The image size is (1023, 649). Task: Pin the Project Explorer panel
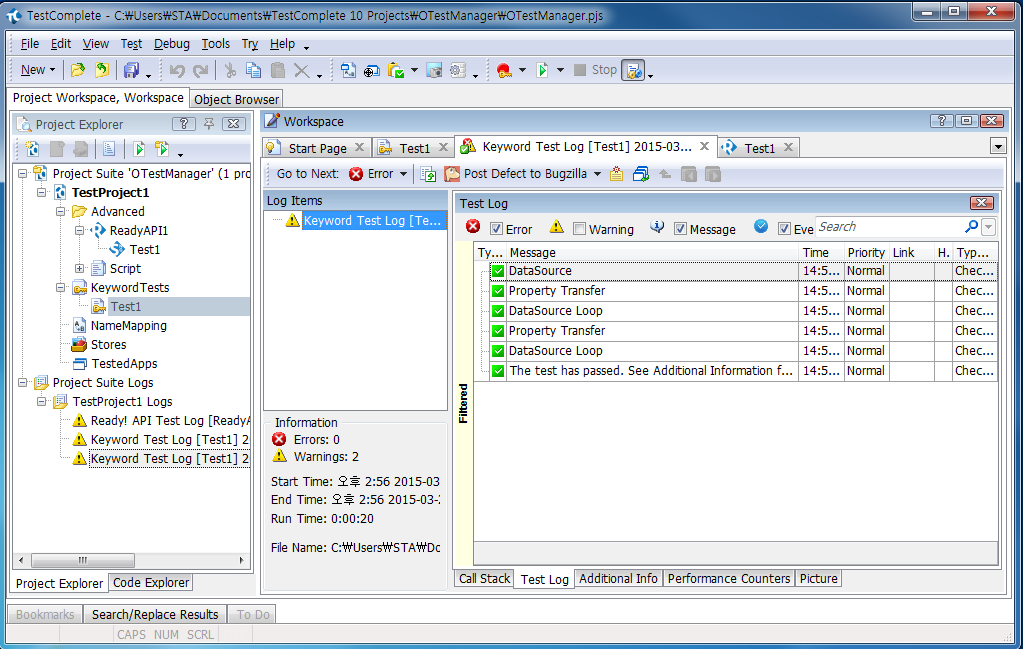pyautogui.click(x=209, y=124)
